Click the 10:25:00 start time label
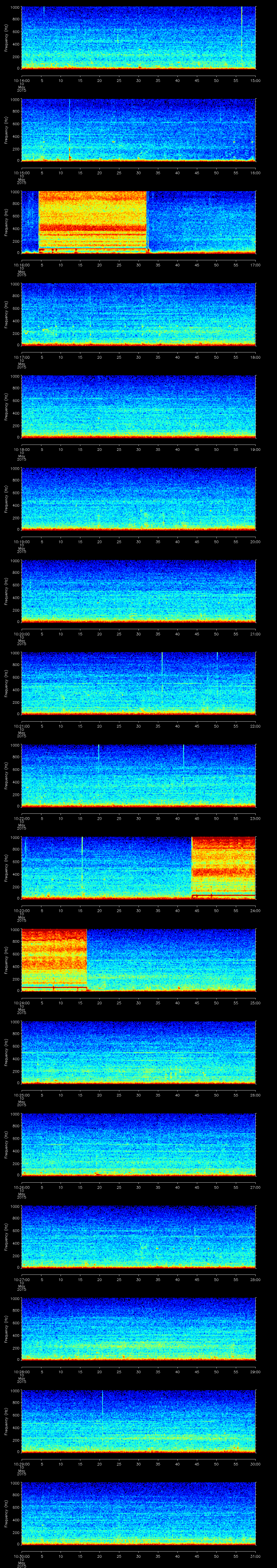Screen dimensions: 277x1568 (x=21, y=1096)
